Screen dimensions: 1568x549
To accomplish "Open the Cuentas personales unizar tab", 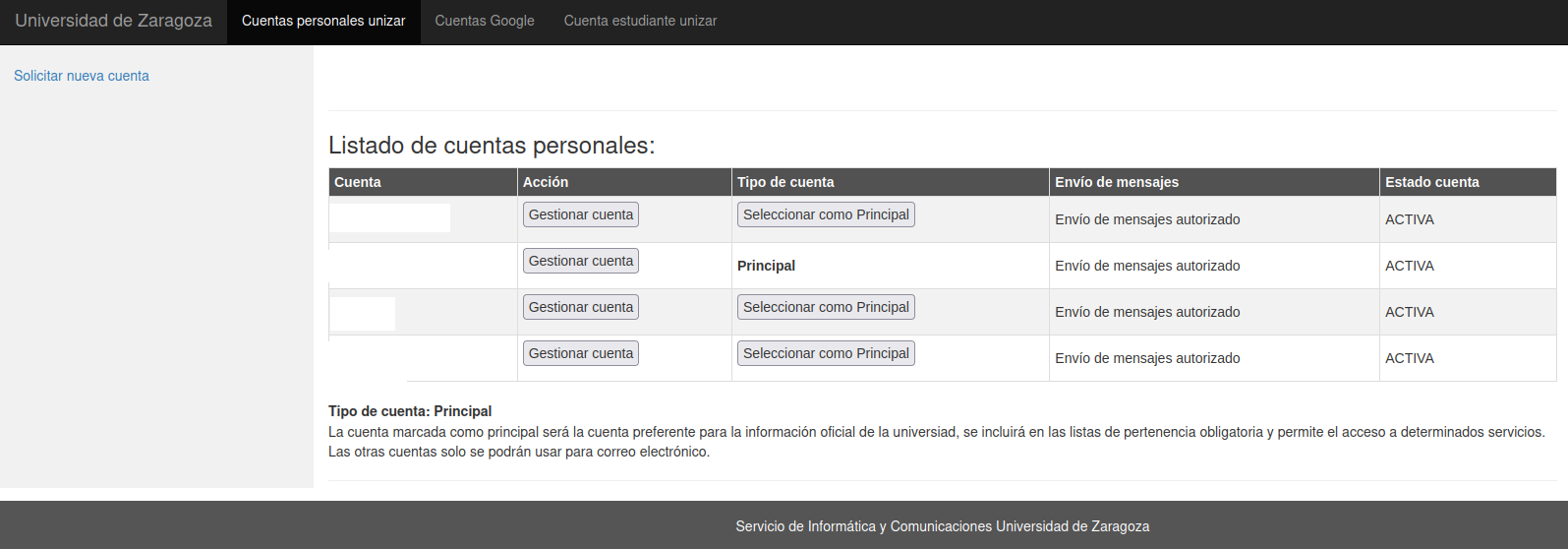I will click(323, 21).
